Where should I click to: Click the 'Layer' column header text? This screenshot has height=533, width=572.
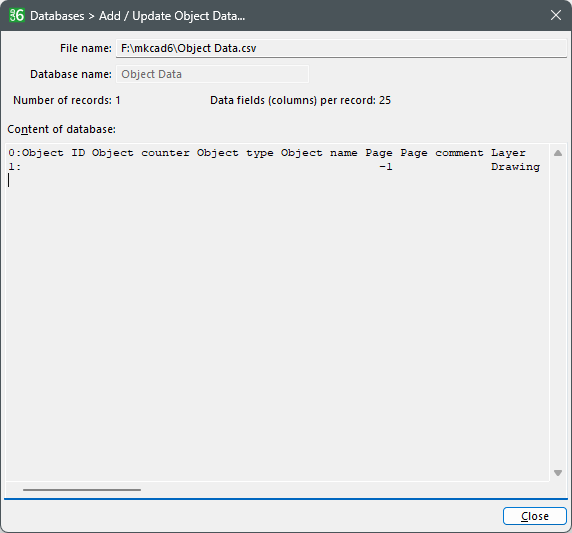pos(508,153)
